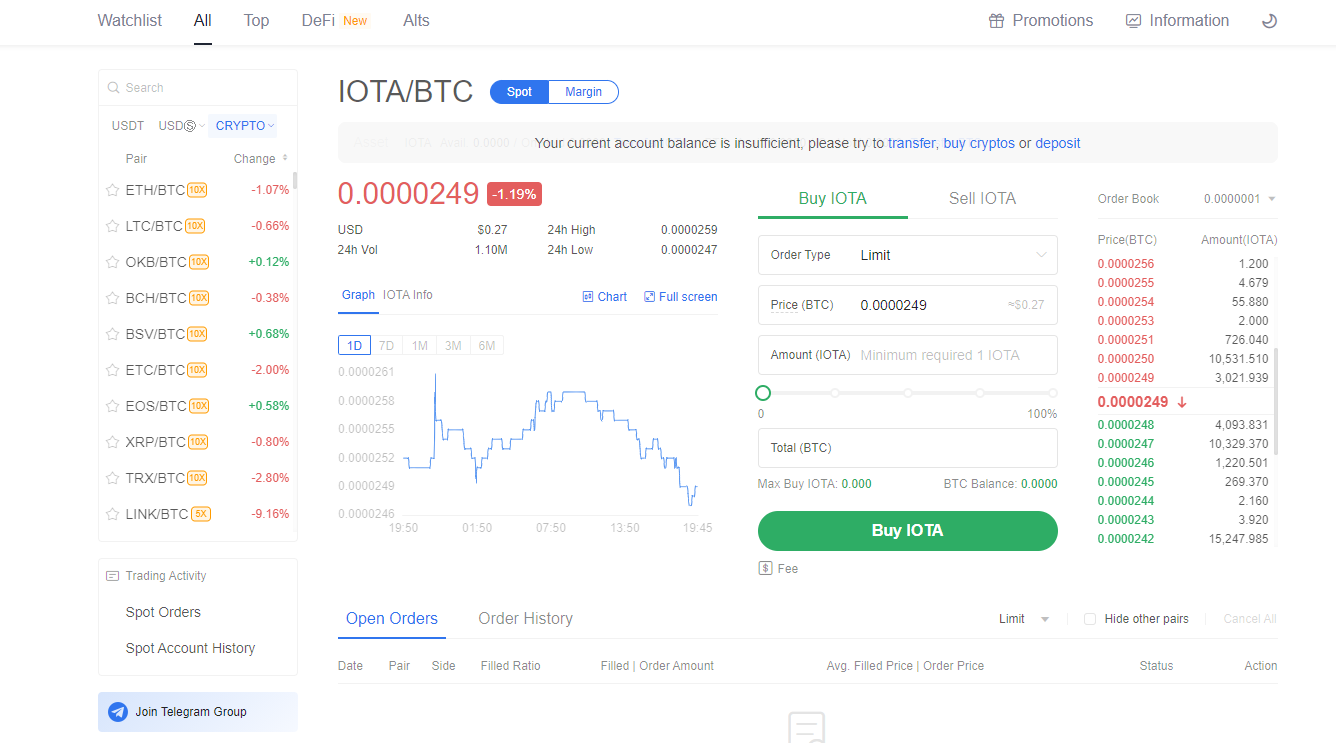Star ETH/BTC as favorite
The width and height of the screenshot is (1336, 743).
pyautogui.click(x=113, y=190)
